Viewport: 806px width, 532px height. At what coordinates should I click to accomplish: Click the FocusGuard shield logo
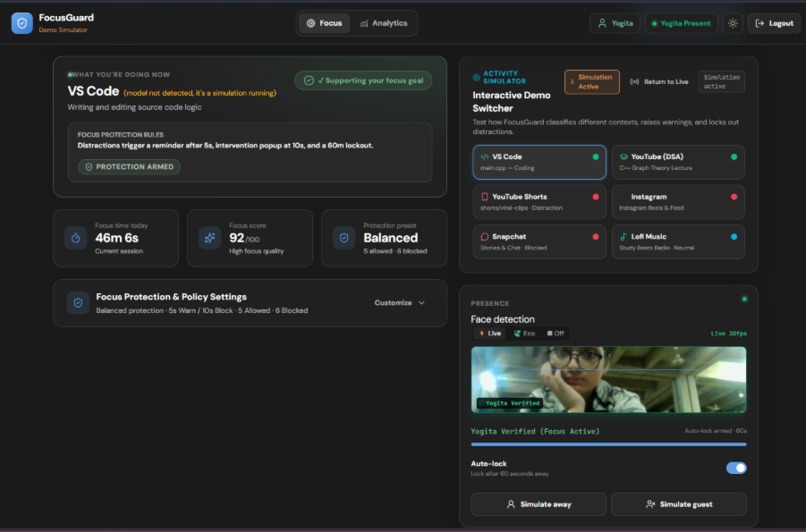coord(22,23)
